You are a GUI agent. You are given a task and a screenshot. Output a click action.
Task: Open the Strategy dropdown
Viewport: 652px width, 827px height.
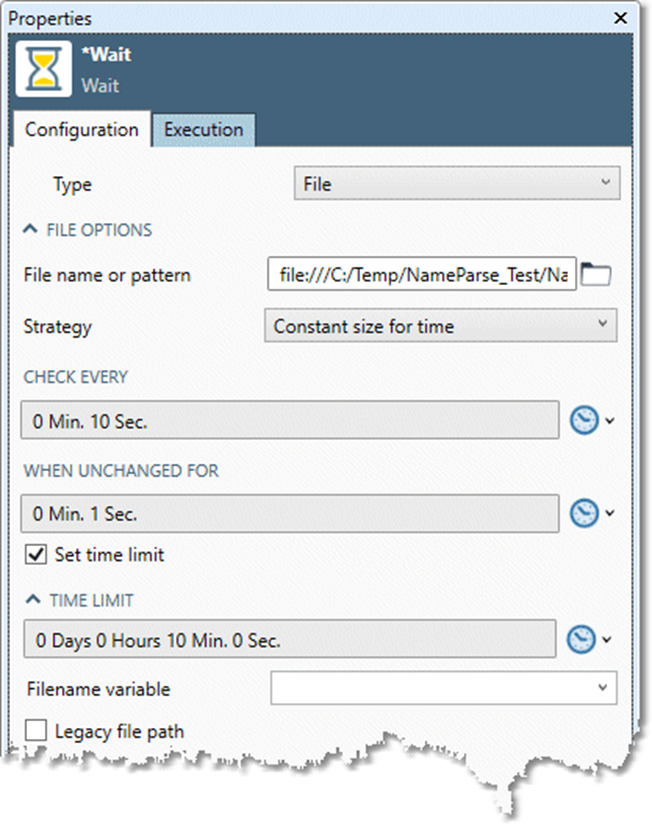[441, 325]
